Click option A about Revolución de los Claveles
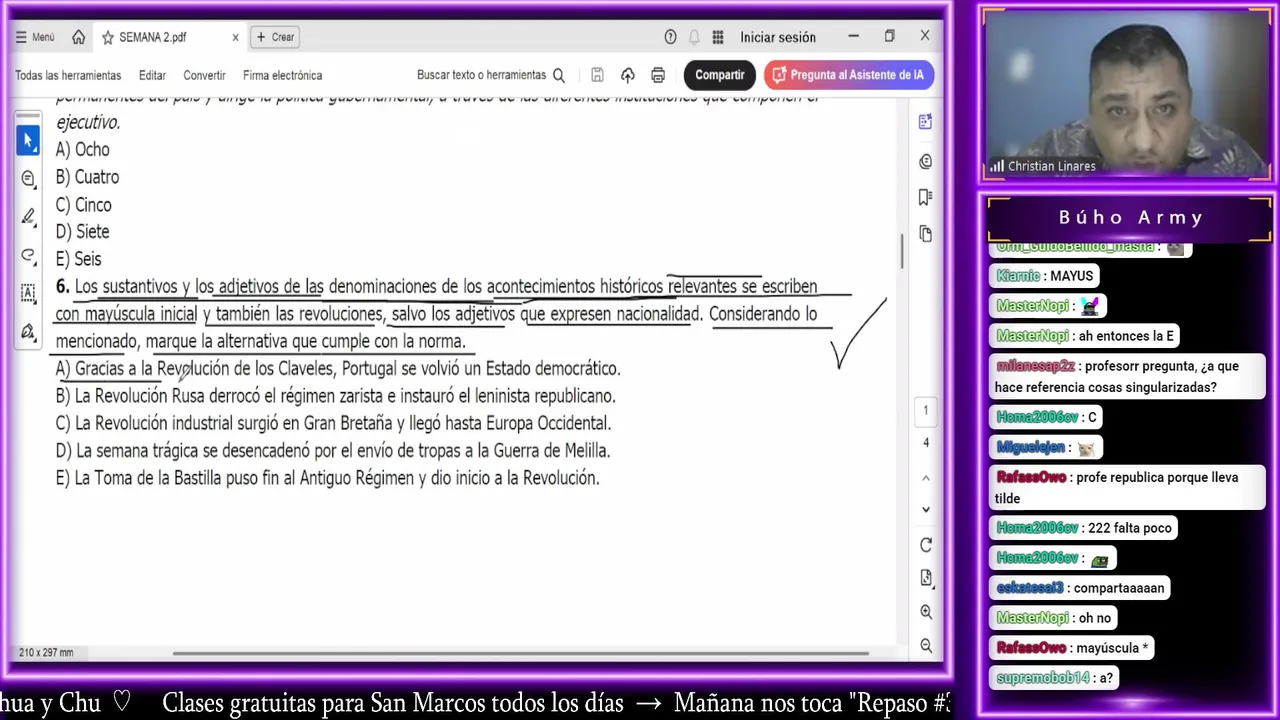Viewport: 1280px width, 720px height. point(338,369)
